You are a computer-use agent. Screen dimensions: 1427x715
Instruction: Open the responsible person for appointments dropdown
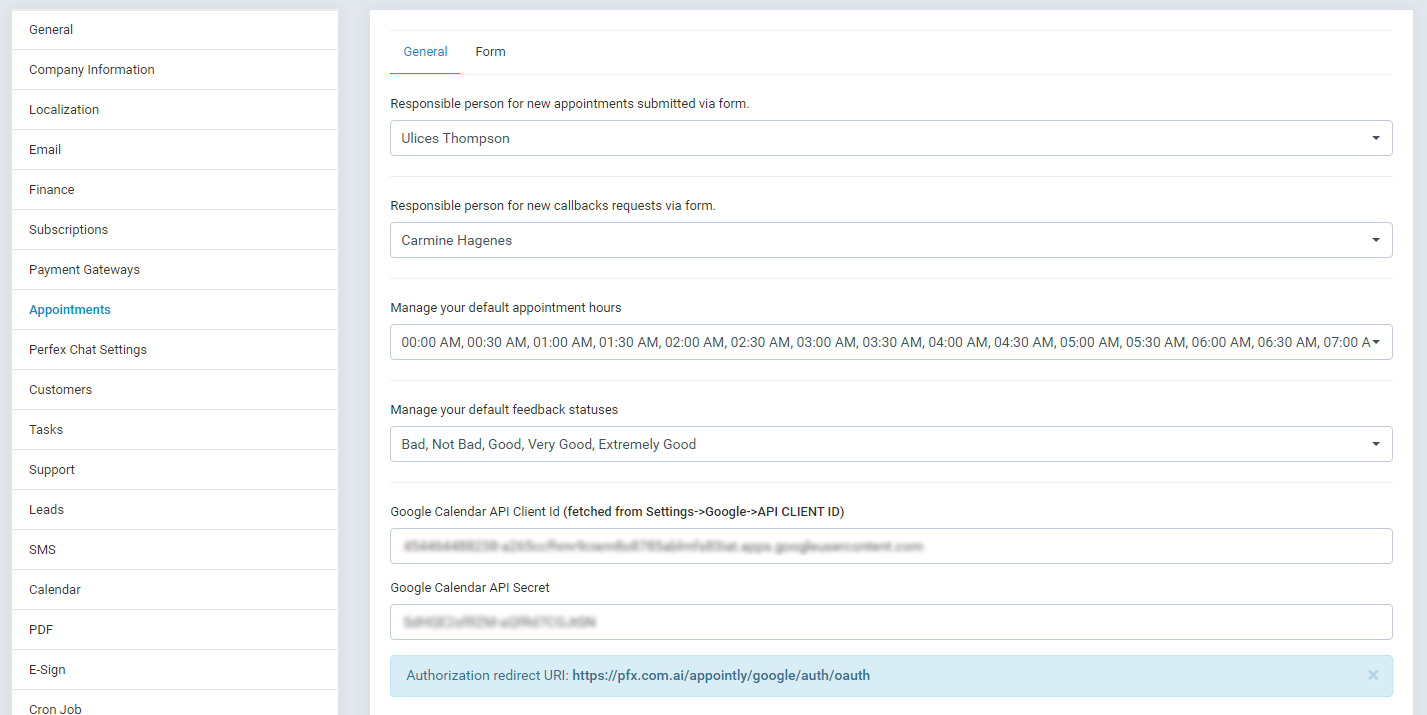(x=890, y=138)
